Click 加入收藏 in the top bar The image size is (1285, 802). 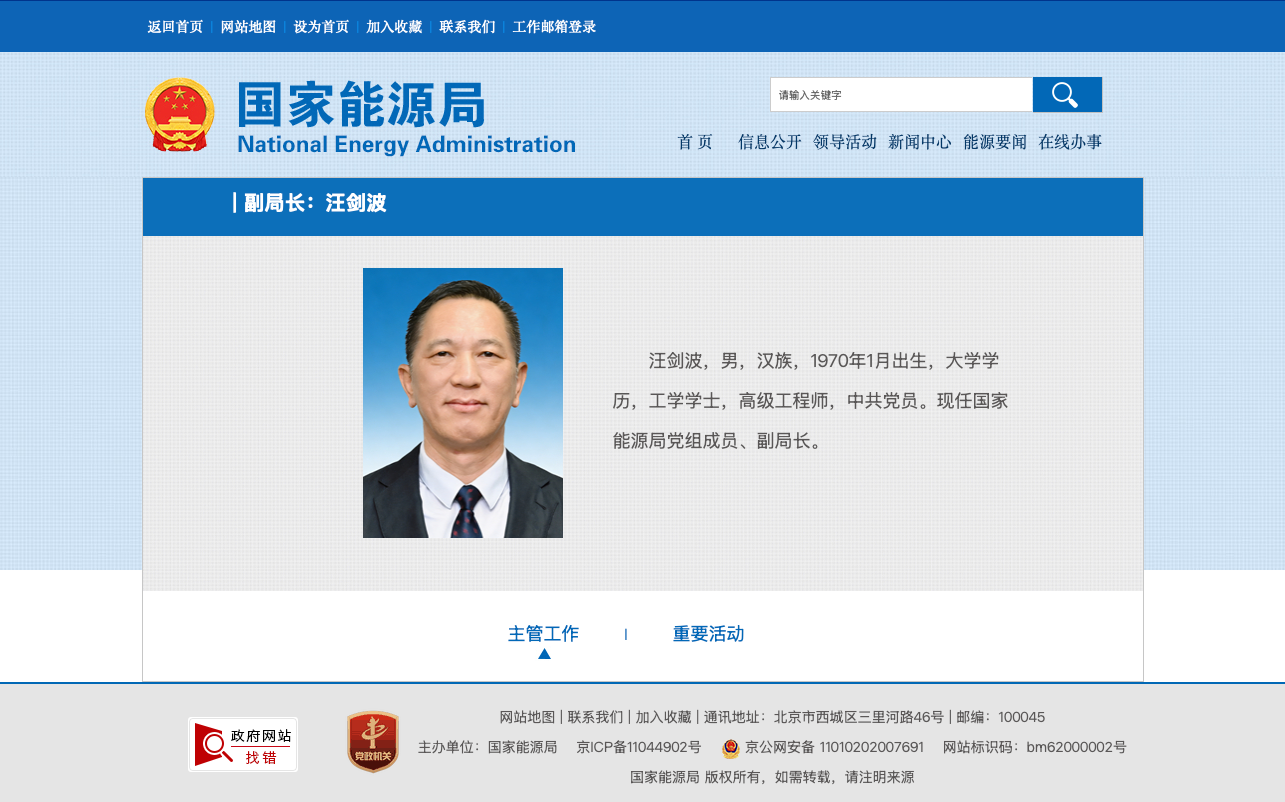click(x=394, y=27)
